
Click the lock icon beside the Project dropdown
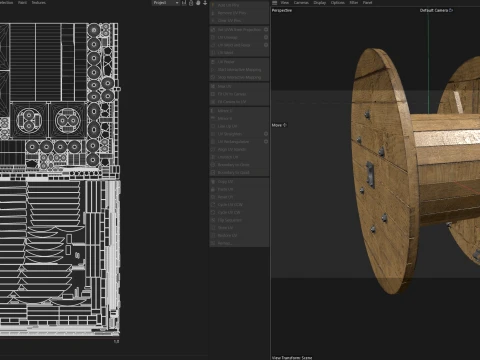pos(191,3)
